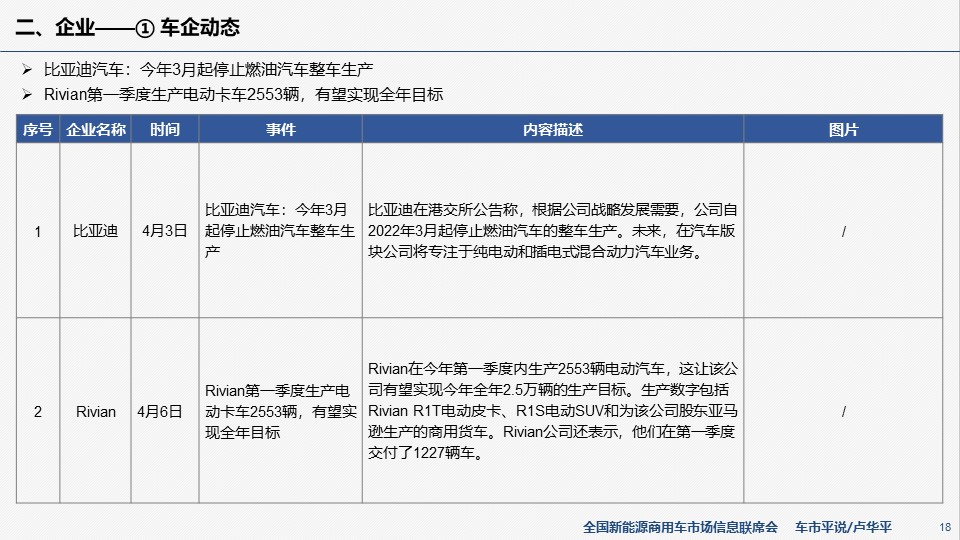Image resolution: width=960 pixels, height=540 pixels.
Task: Click the image cell slash in 比亚迪 row
Action: click(x=843, y=231)
